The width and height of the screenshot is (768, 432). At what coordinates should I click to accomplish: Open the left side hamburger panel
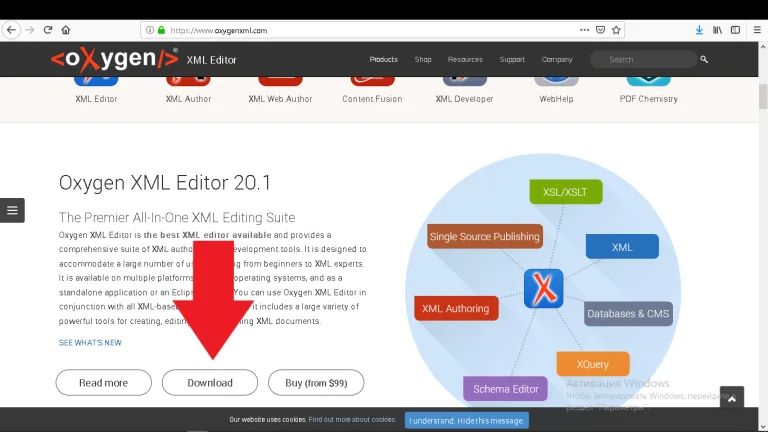tap(12, 210)
